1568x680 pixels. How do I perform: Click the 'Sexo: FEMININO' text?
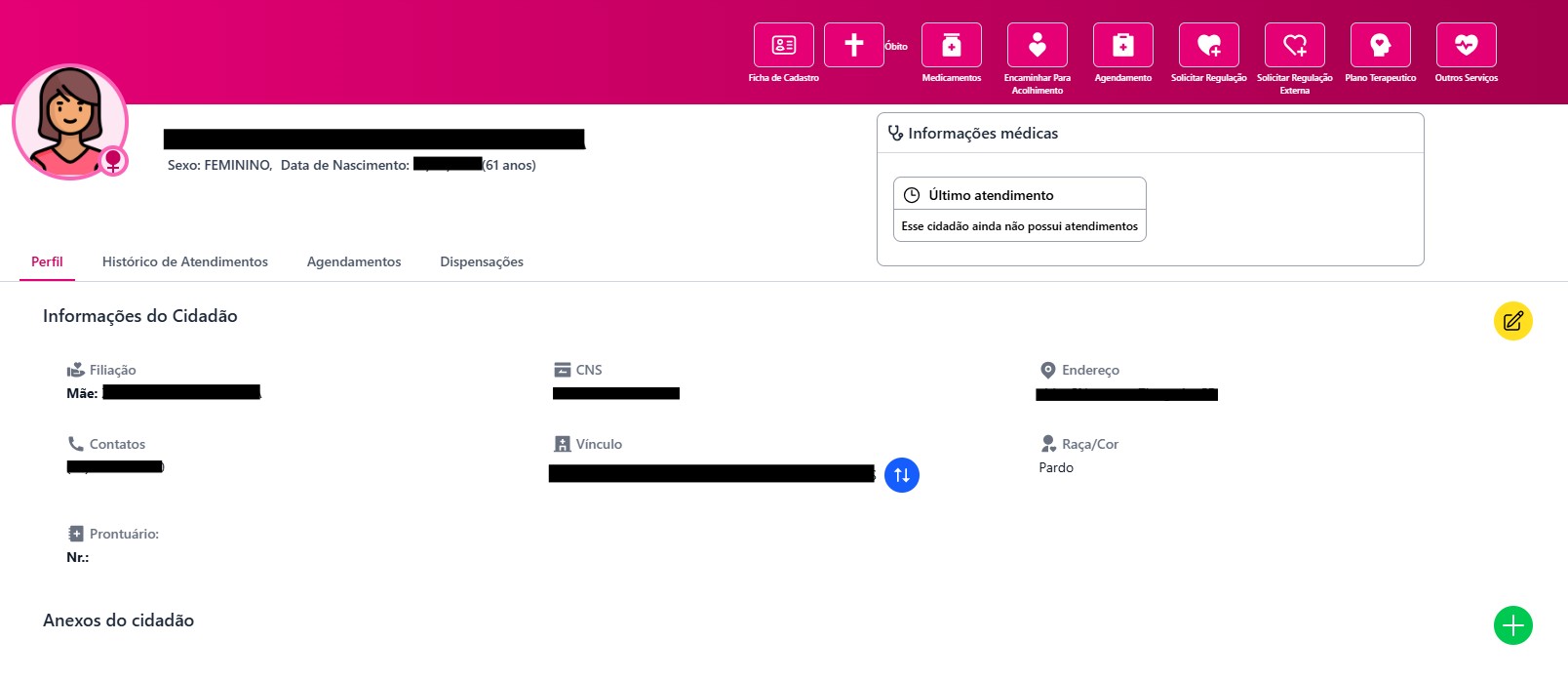point(219,165)
